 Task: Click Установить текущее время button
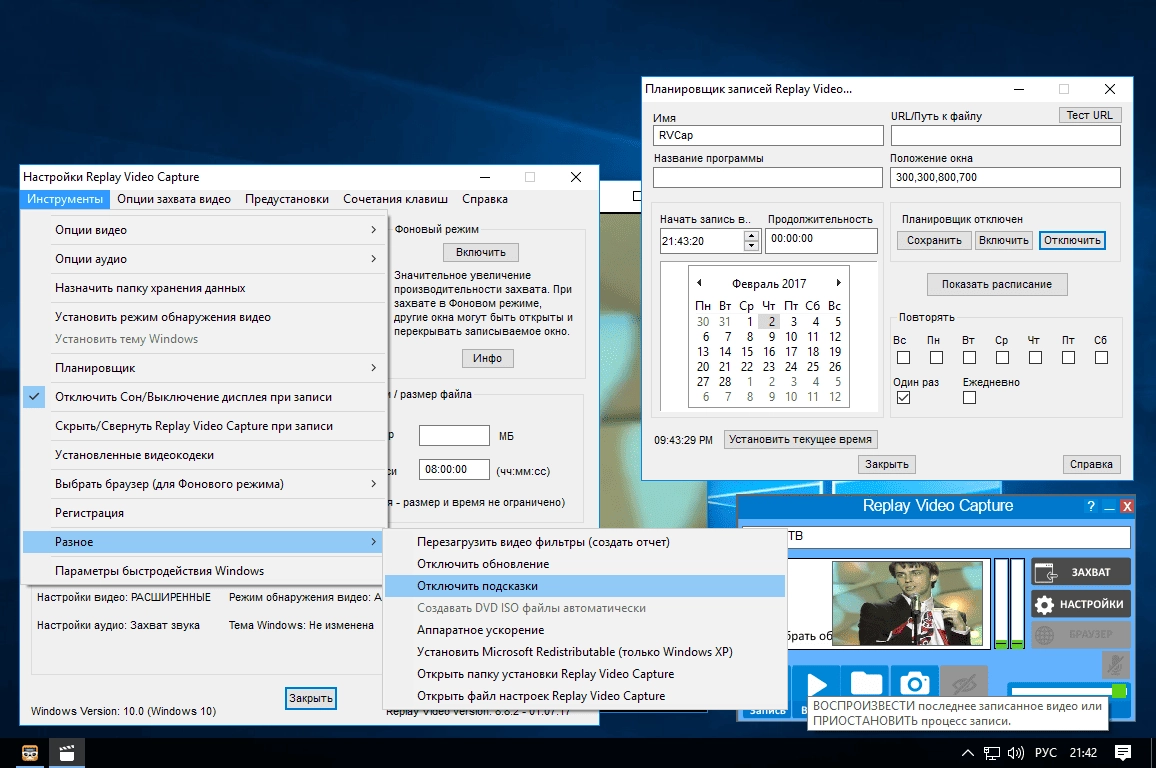click(x=801, y=439)
